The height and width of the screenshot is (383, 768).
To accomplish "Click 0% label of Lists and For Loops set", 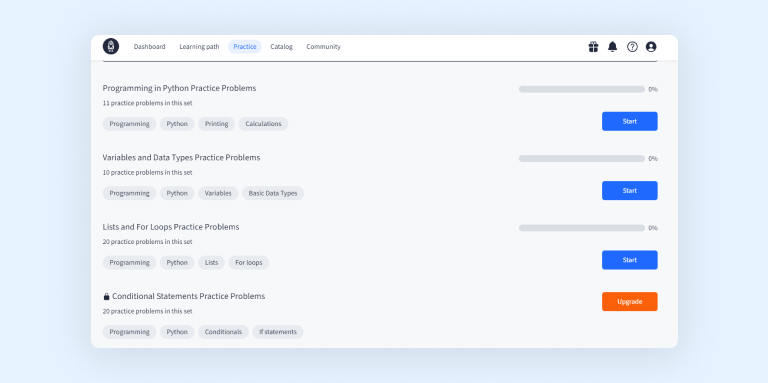I will 653,228.
